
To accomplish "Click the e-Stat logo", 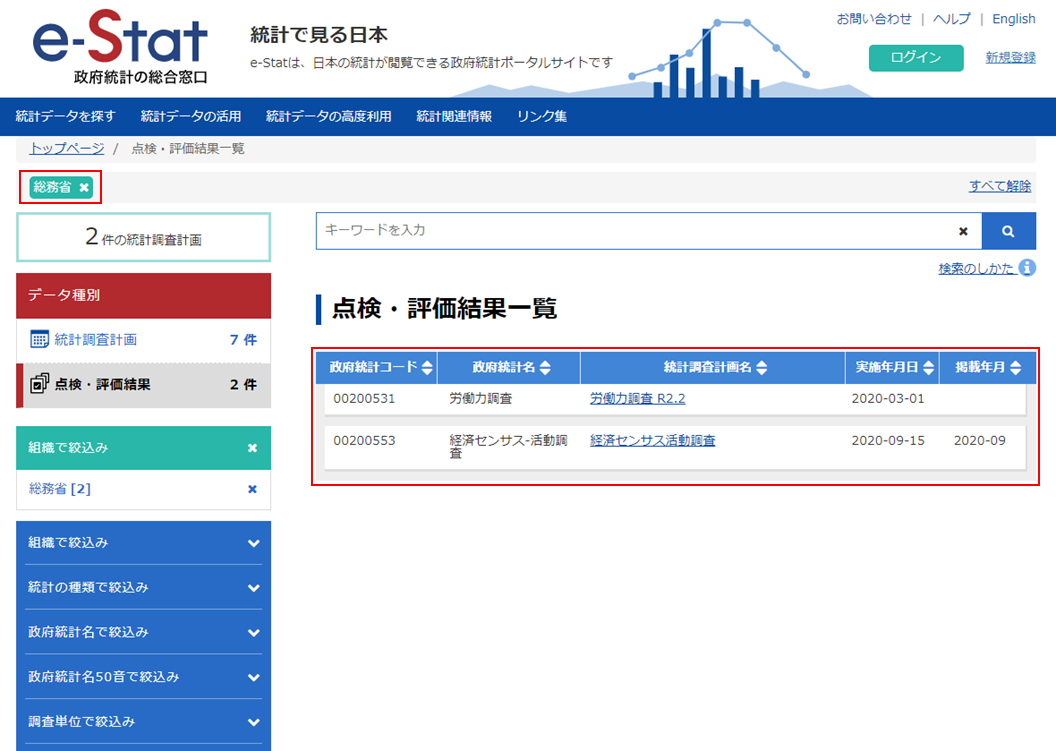I will pyautogui.click(x=120, y=48).
